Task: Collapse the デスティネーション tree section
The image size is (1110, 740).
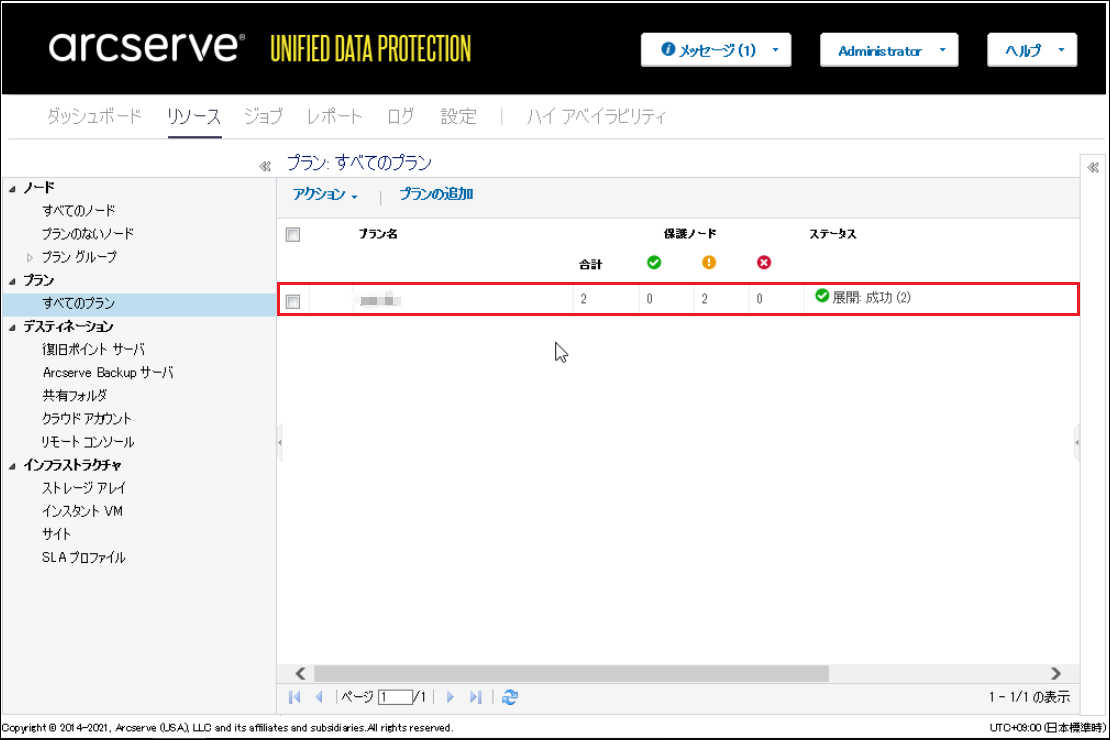Action: pos(12,327)
